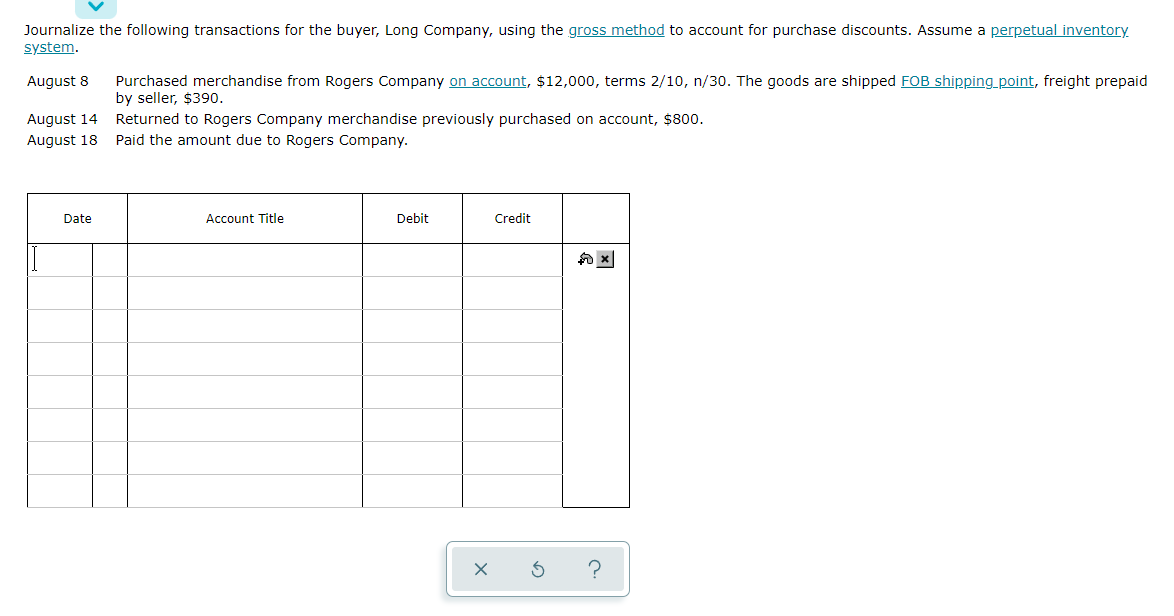This screenshot has width=1174, height=616.
Task: Open the perpetual inventory system link
Action: [1058, 30]
